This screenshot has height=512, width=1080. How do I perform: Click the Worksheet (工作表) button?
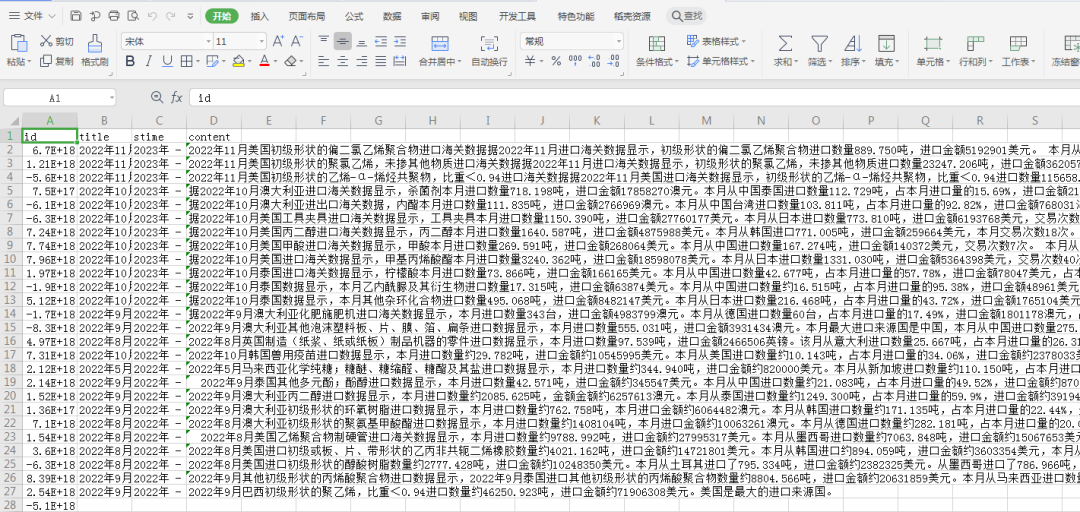(x=1018, y=51)
